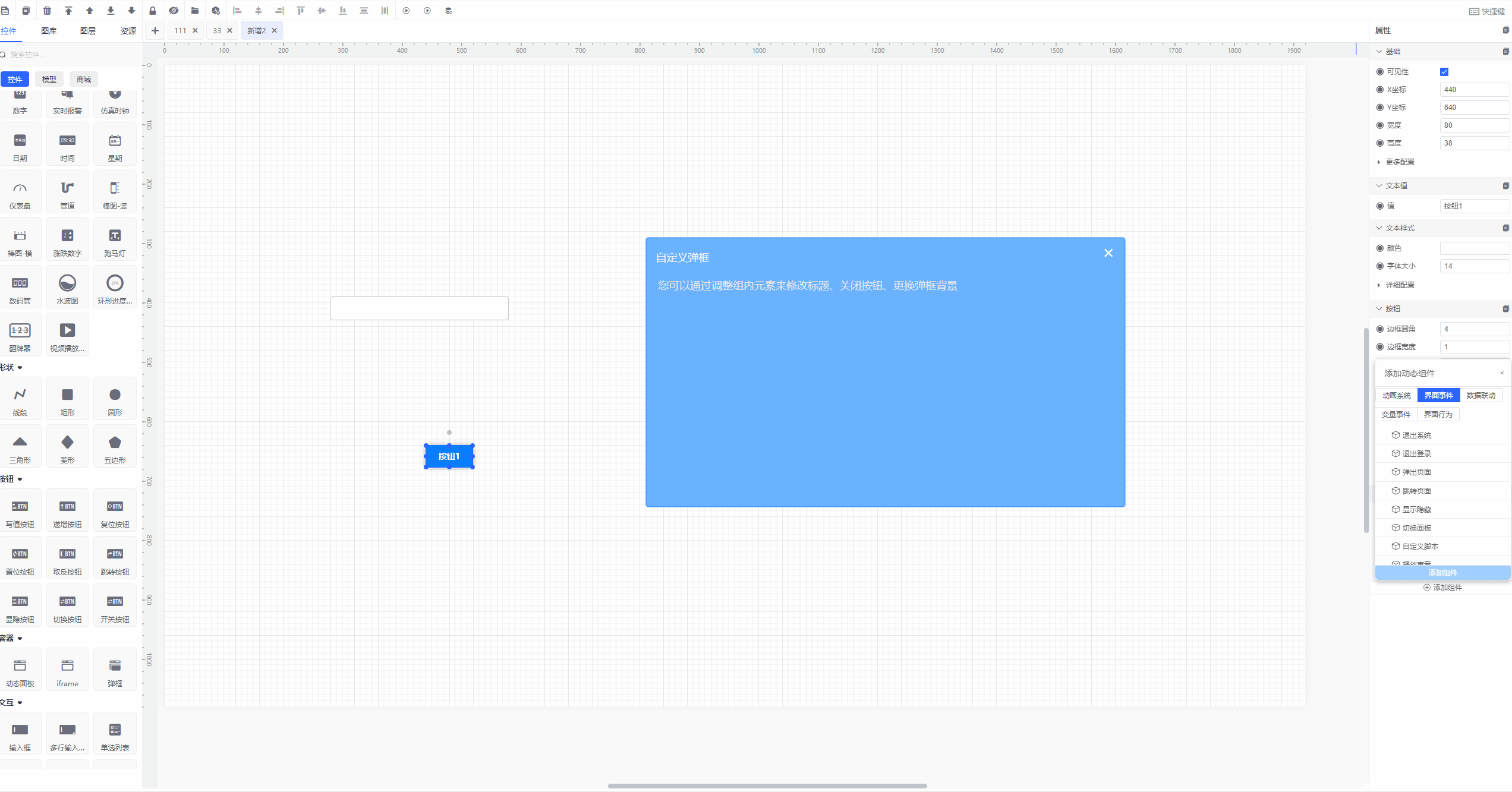
Task: Select the X坐标 radio button
Action: (1380, 90)
